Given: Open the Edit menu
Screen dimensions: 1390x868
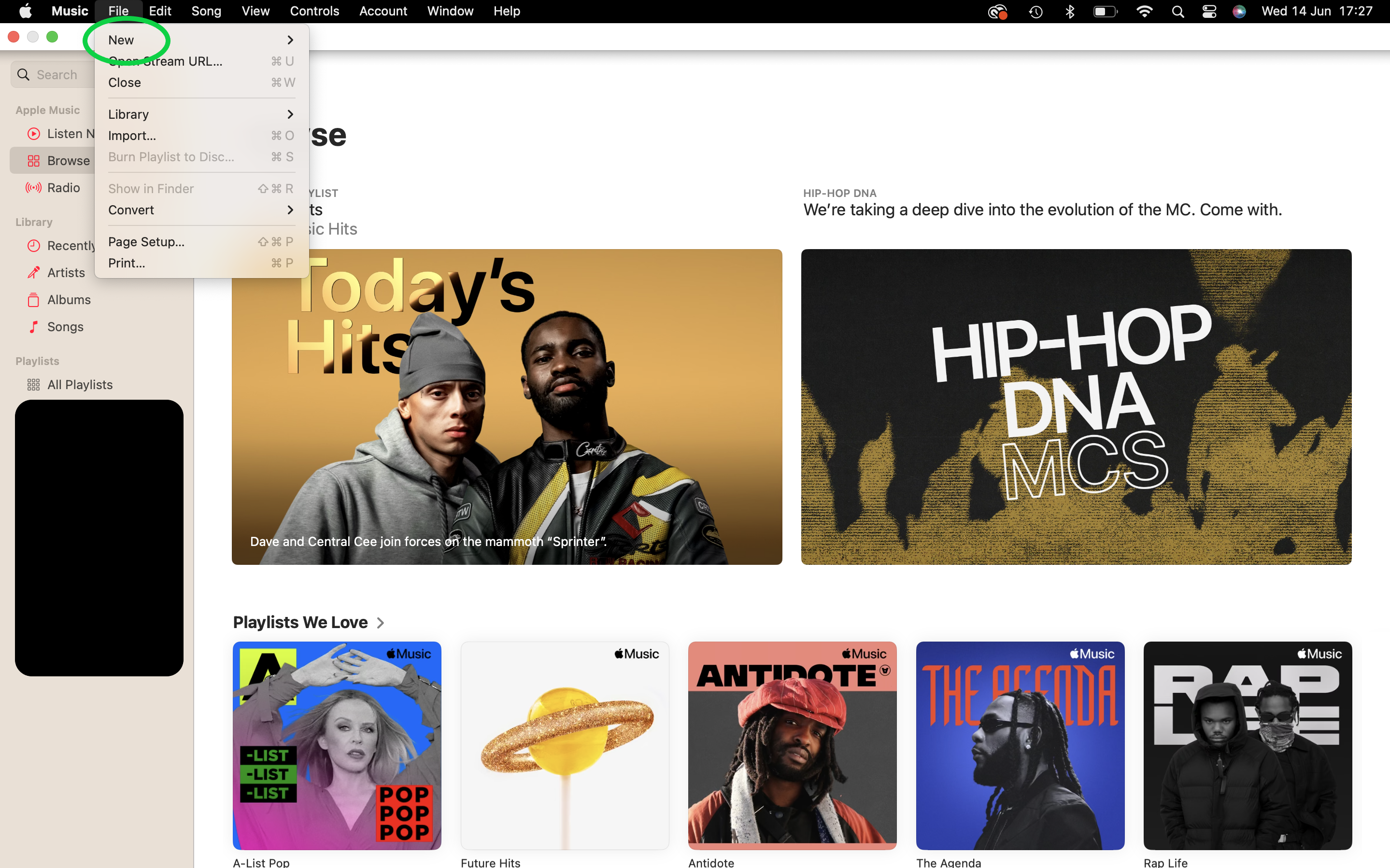Looking at the screenshot, I should click(x=159, y=11).
